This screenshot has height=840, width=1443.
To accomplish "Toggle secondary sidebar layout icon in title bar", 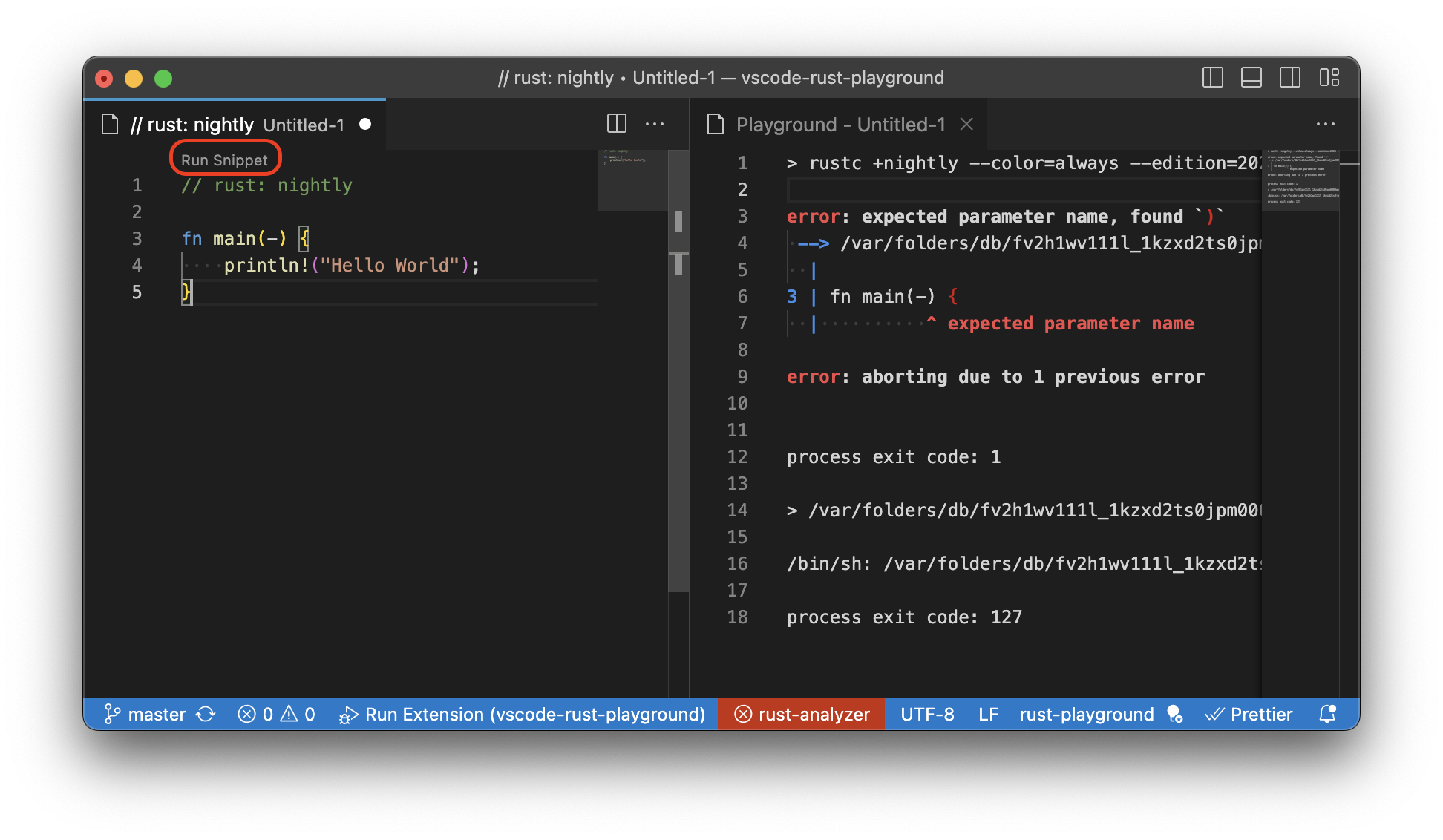I will click(1290, 78).
